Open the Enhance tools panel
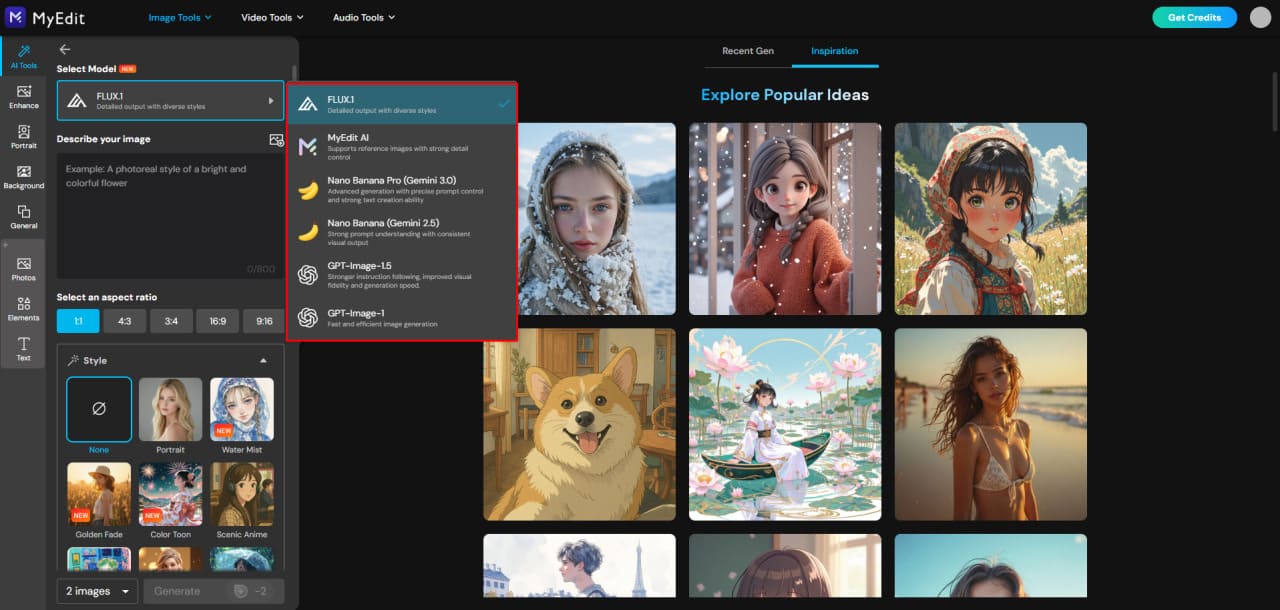1280x610 pixels. 23,97
